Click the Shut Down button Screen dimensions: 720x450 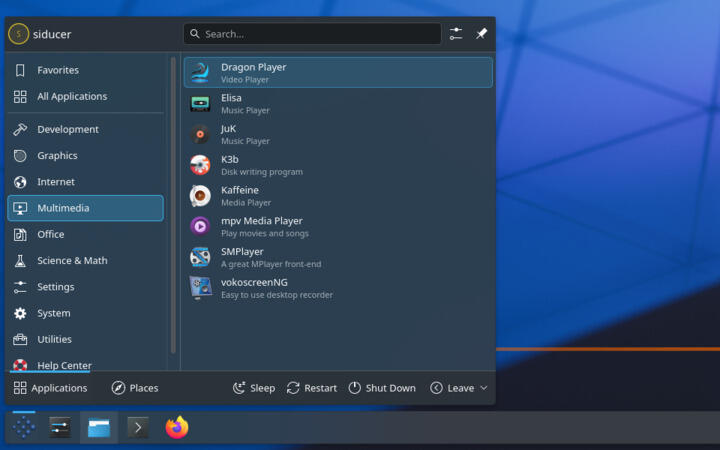[x=382, y=388]
